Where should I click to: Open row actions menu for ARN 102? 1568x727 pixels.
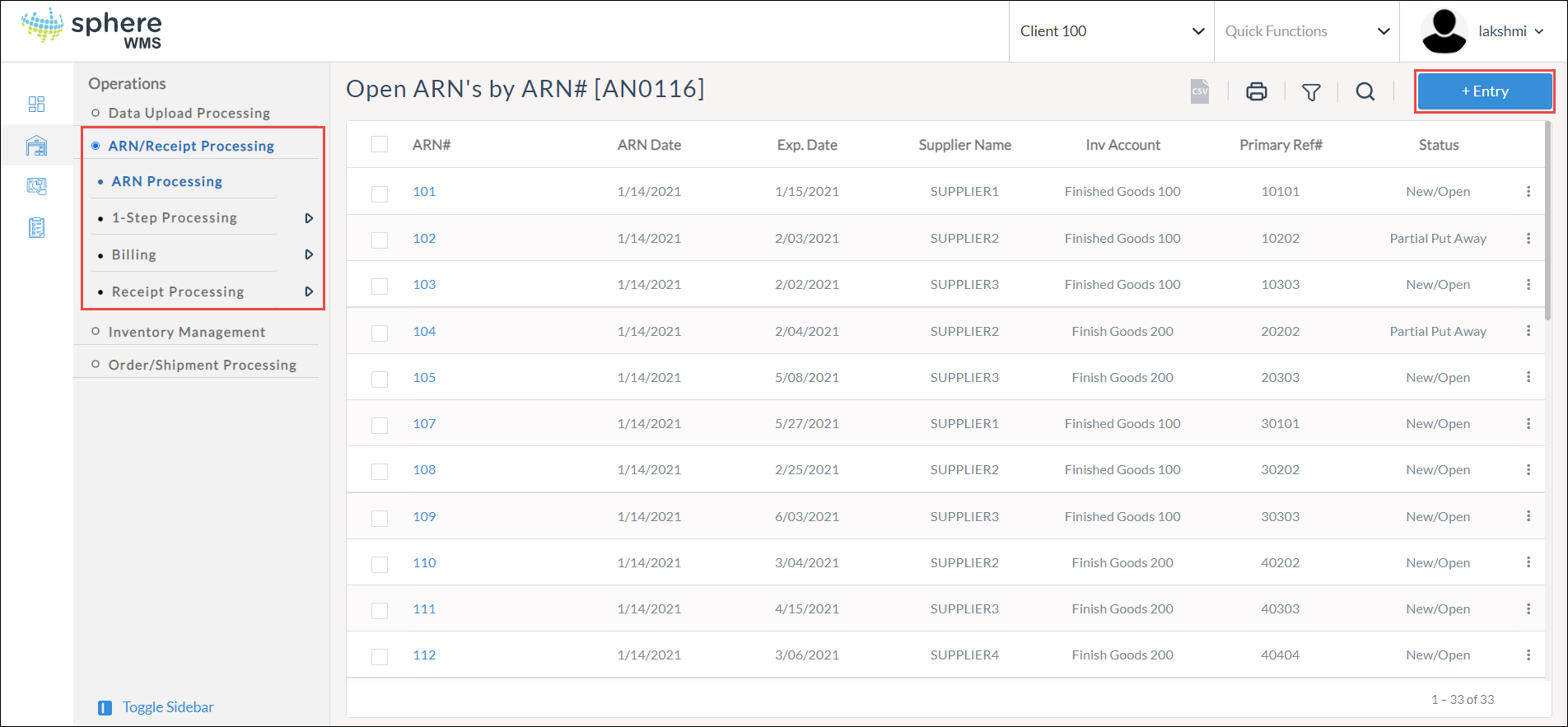(x=1528, y=238)
